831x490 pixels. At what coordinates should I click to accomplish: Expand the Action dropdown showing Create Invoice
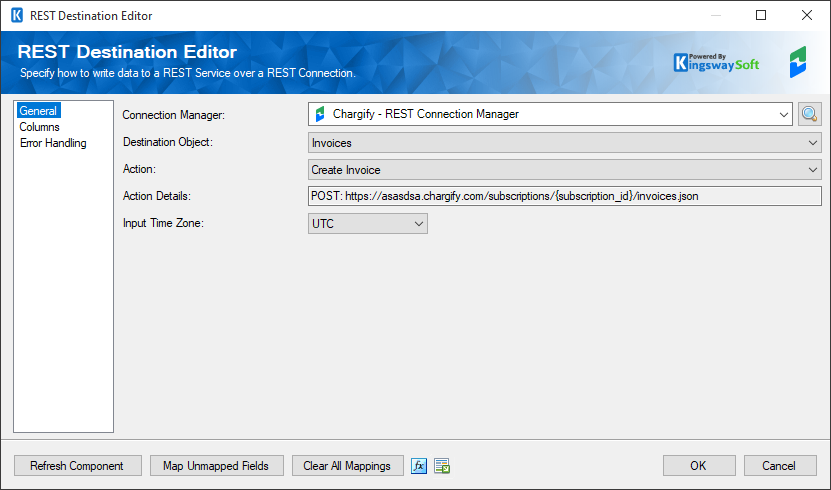[564, 170]
